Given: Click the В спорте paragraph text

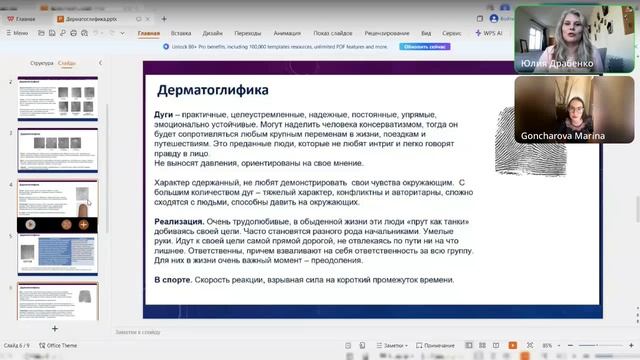Looking at the screenshot, I should 304,280.
